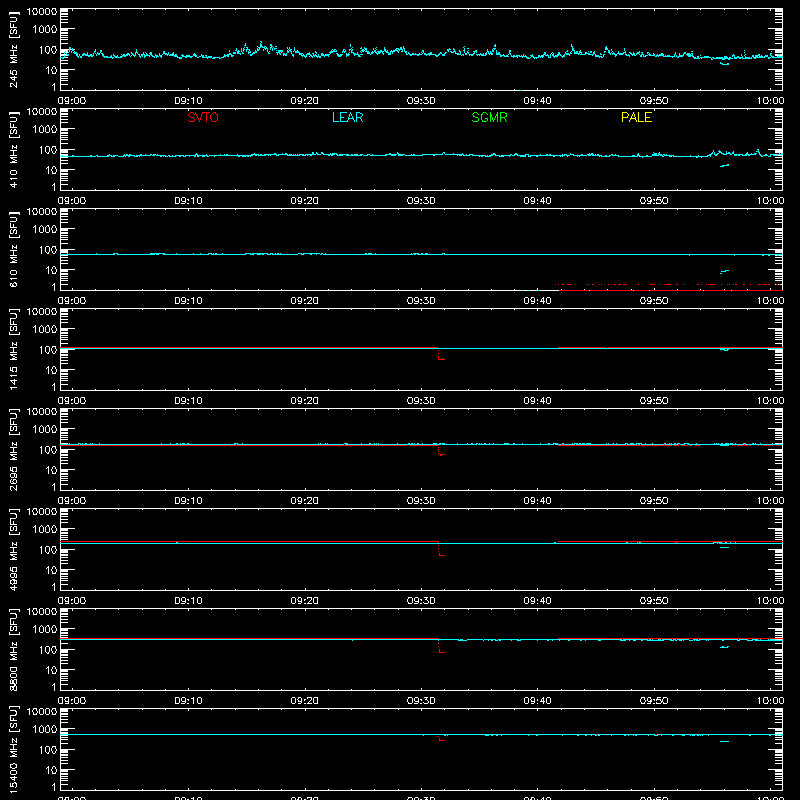This screenshot has width=800, height=800.
Task: Select the 410 MHz [SFU] axis title
Action: [x=13, y=149]
